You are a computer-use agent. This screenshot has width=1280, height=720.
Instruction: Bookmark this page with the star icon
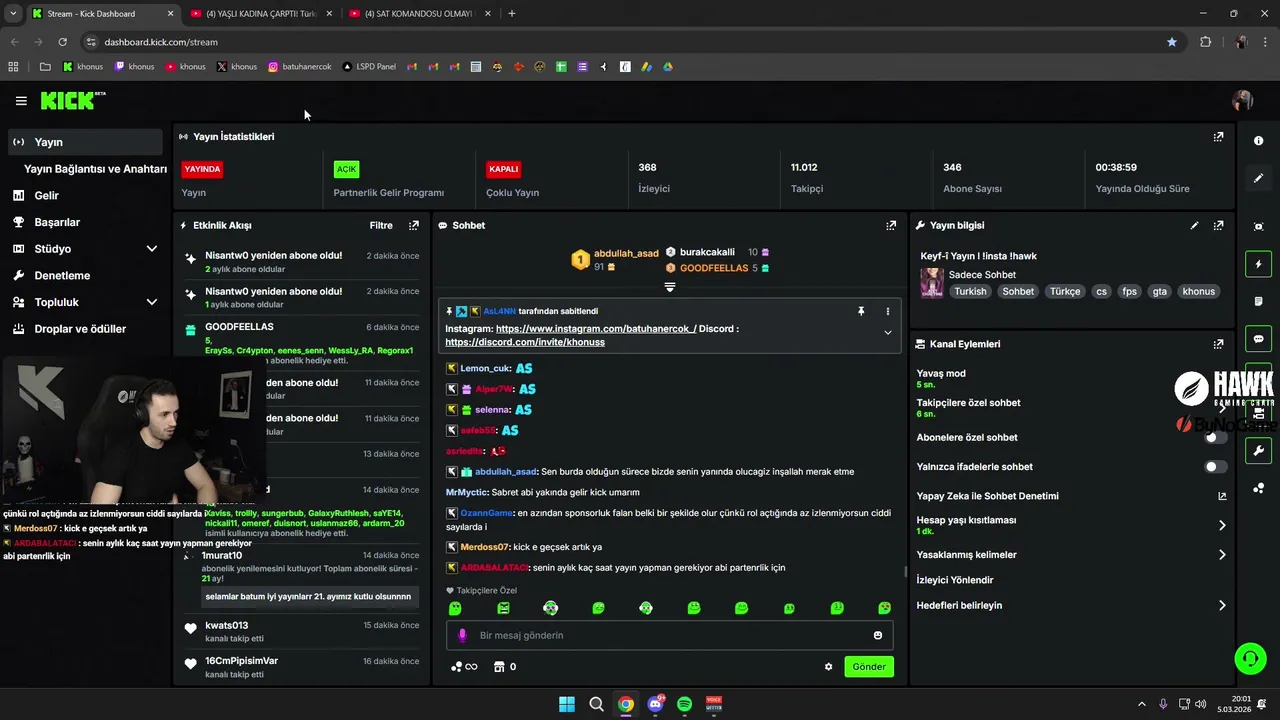(1172, 42)
